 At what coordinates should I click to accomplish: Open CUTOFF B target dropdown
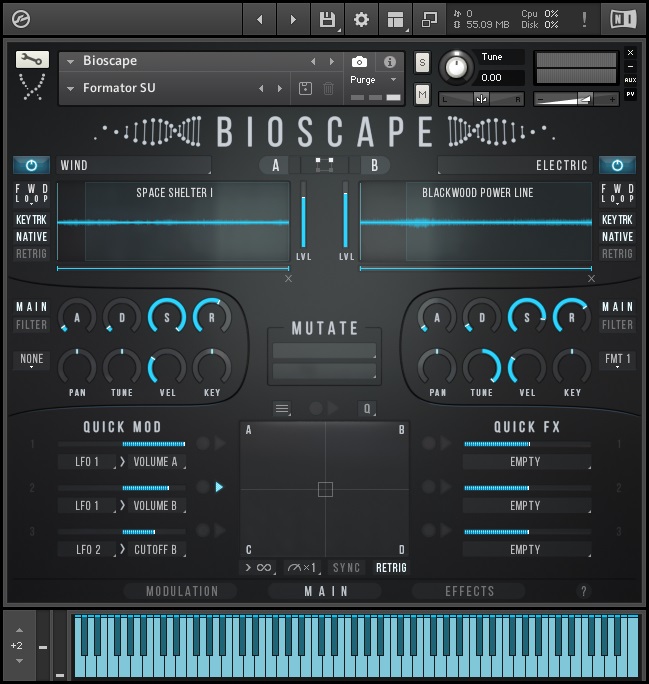pyautogui.click(x=157, y=550)
